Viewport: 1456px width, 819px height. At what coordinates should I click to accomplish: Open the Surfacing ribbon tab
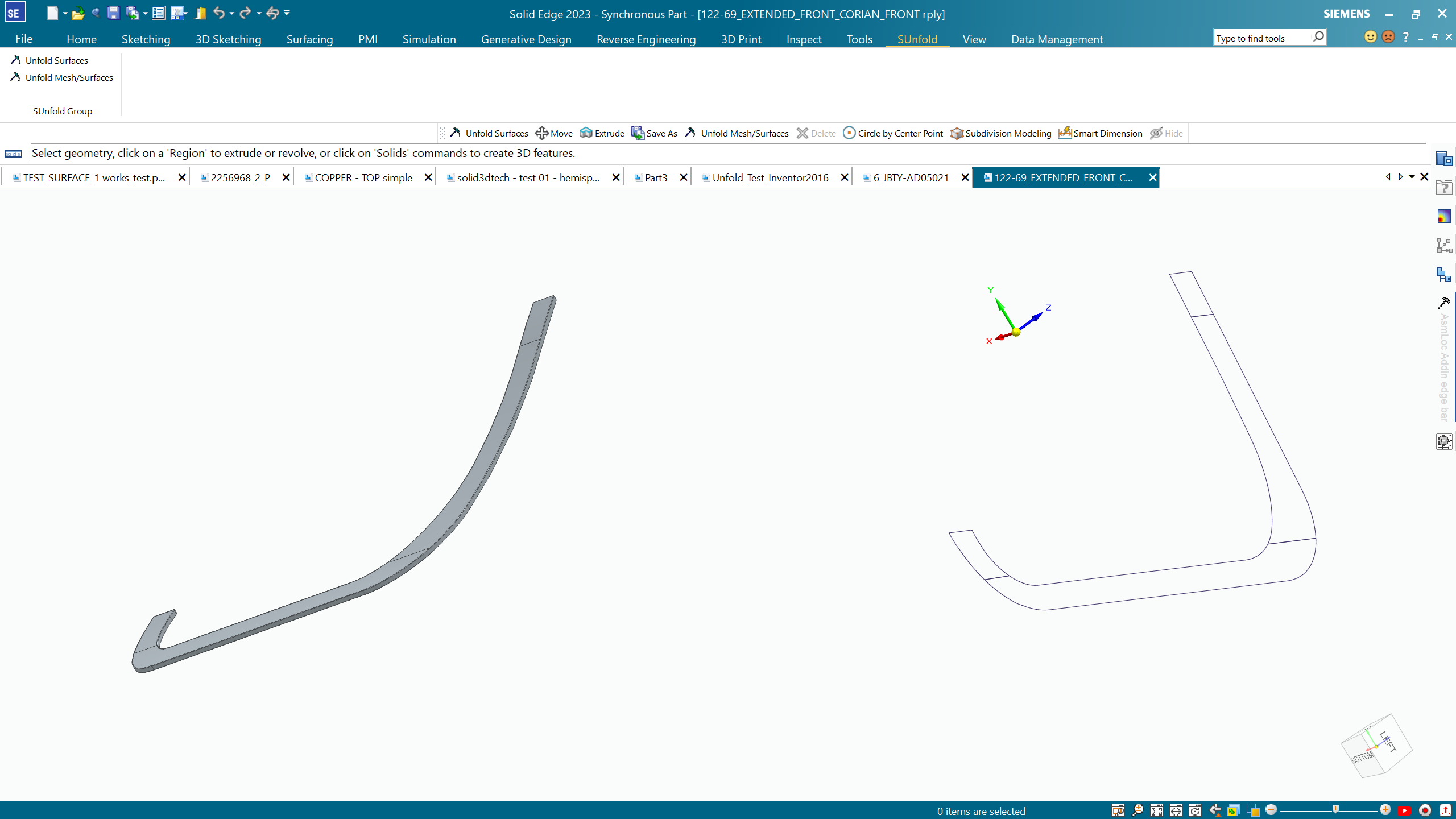click(309, 39)
